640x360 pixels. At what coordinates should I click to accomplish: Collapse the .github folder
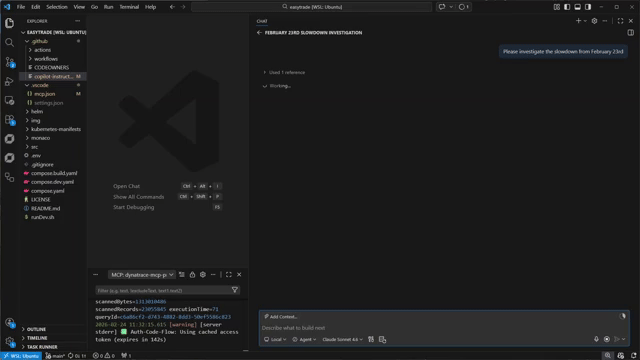point(40,41)
